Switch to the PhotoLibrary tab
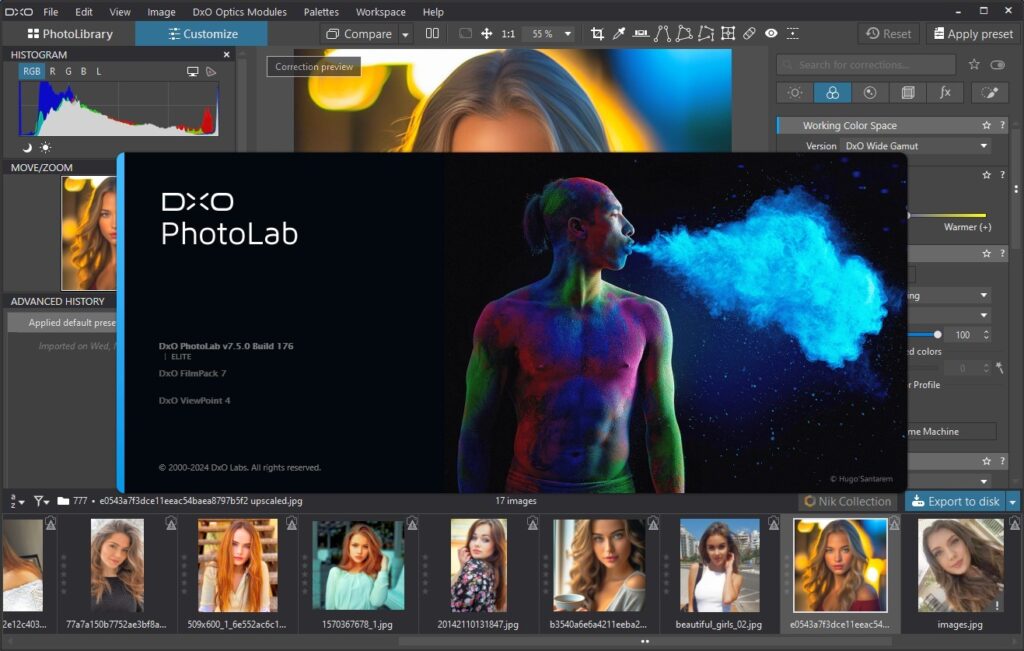The image size is (1024, 651). 69,34
